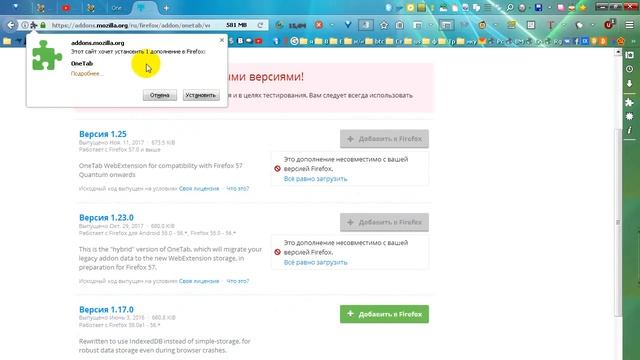Click the add-on puzzle icon in address bar
The height and width of the screenshot is (360, 640).
[x=34, y=25]
